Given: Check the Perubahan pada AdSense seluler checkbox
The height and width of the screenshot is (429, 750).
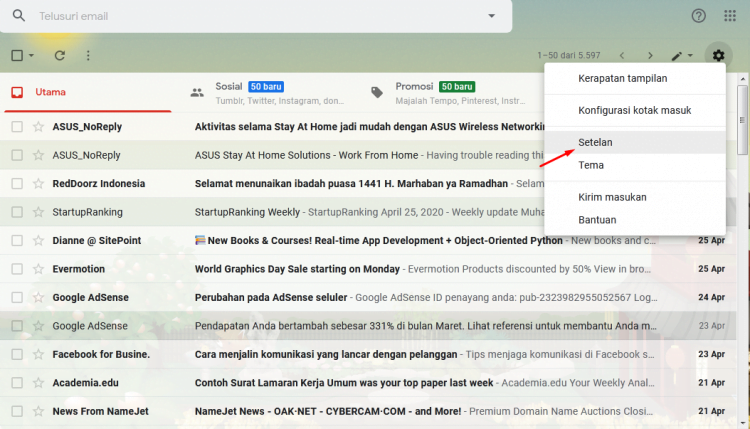Looking at the screenshot, I should coord(17,297).
